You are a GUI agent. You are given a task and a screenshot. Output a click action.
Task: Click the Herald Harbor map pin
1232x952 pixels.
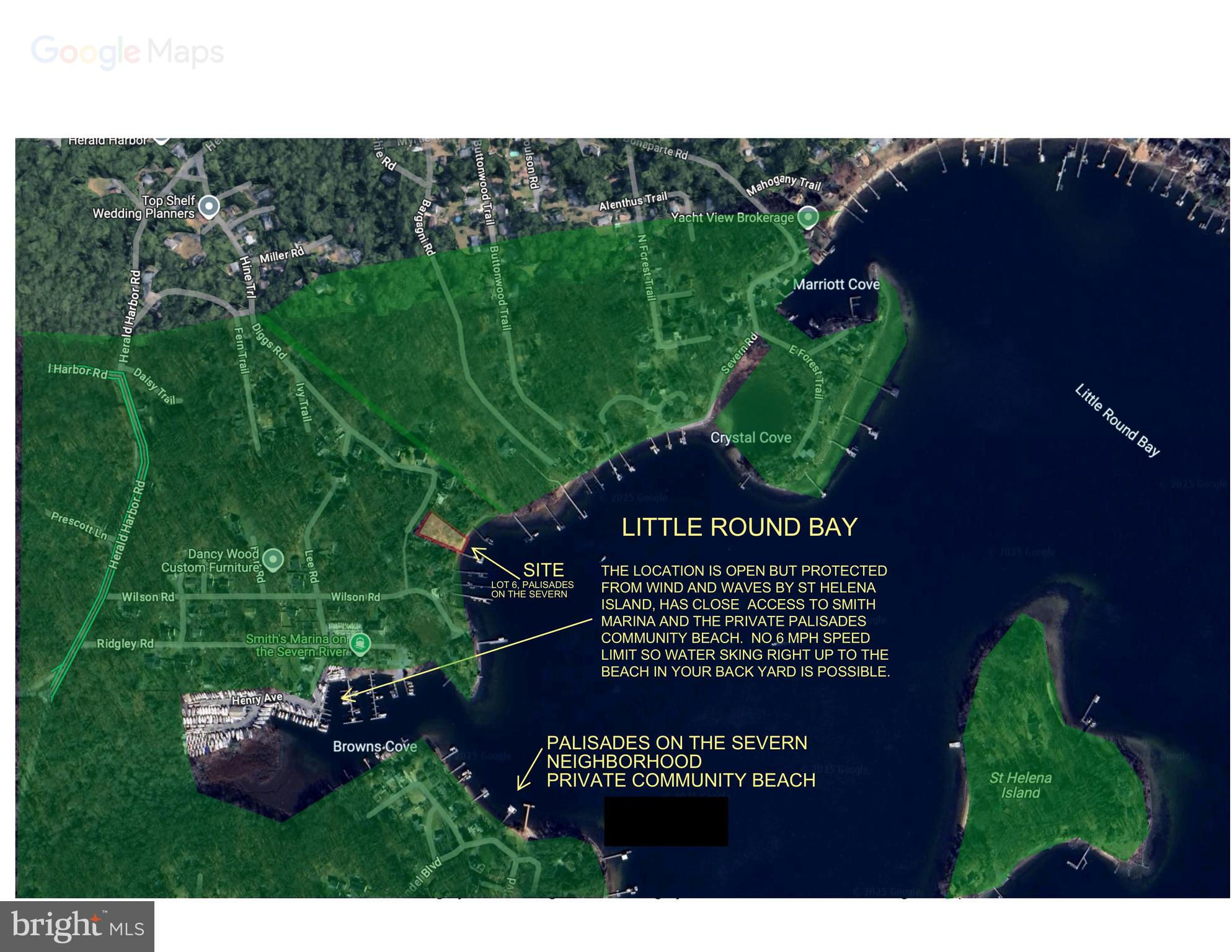coord(161,140)
